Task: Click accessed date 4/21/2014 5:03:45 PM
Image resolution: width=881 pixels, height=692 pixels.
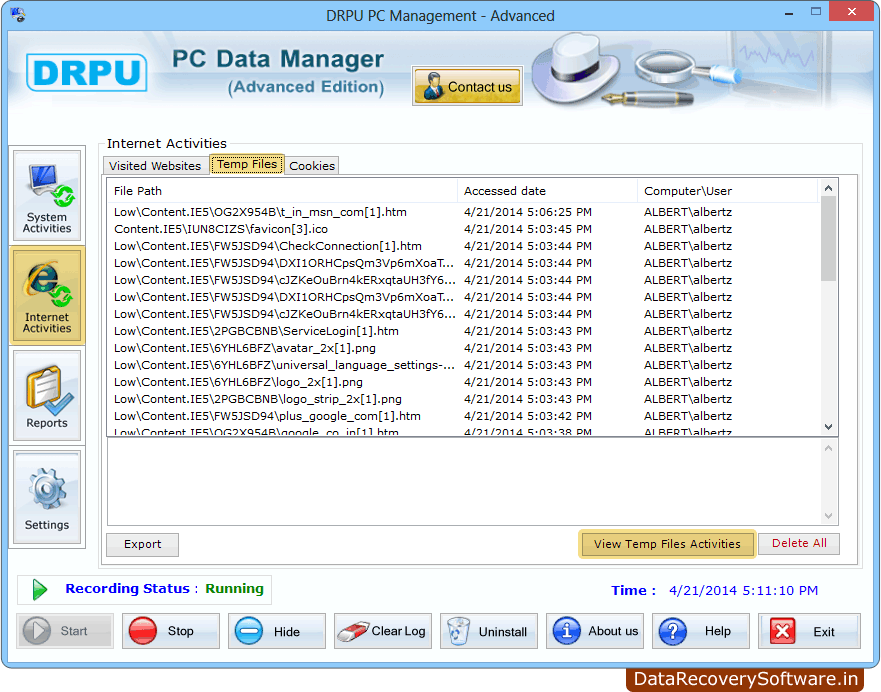Action: tap(528, 229)
